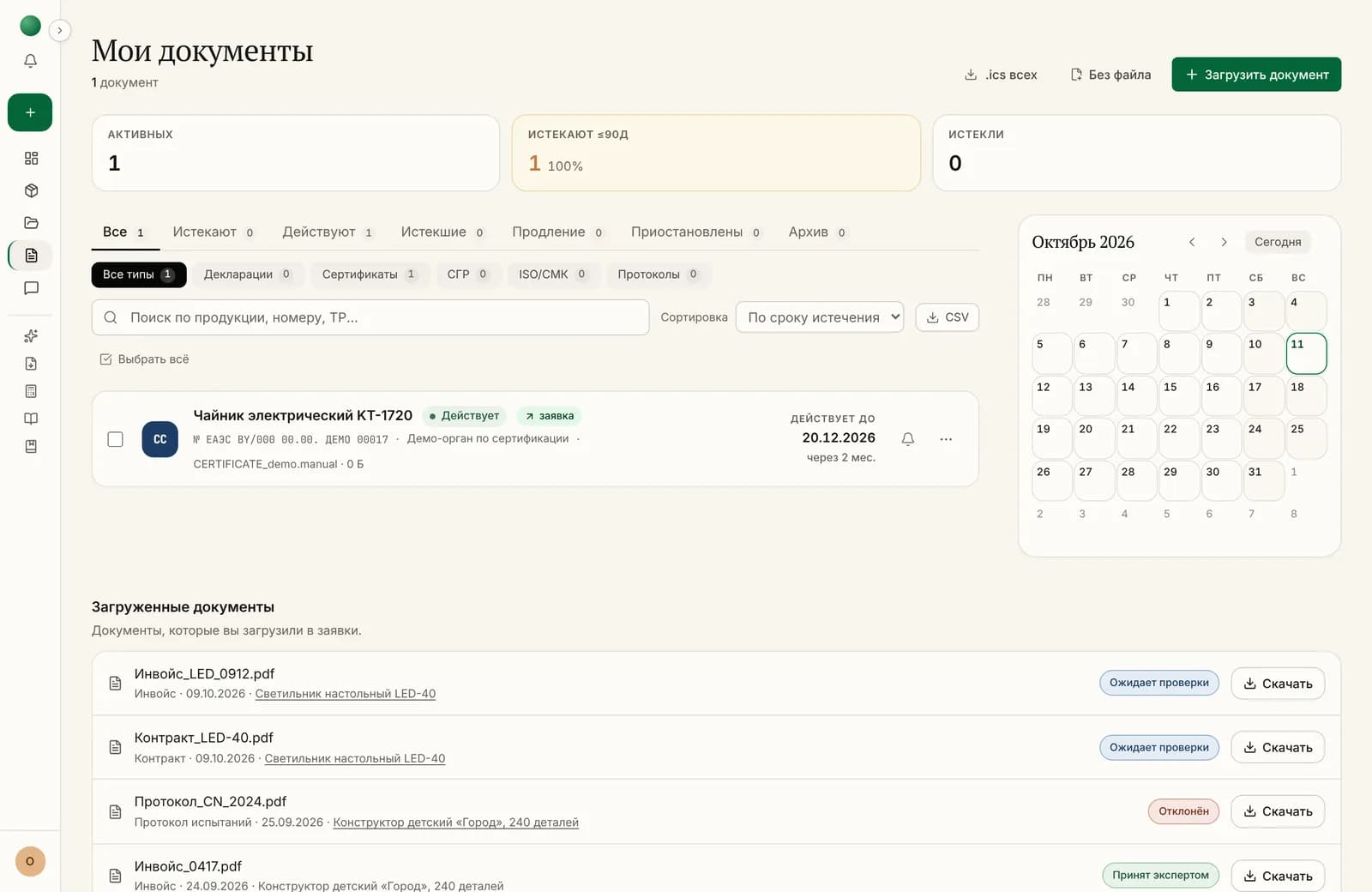Screen dimensions: 1372x892
Task: Click file icon next to Инвойс_LED_0912.pdf
Action: [115, 684]
